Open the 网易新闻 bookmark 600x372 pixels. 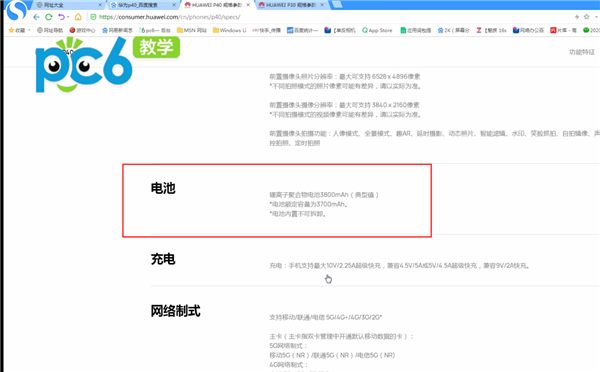click(117, 30)
